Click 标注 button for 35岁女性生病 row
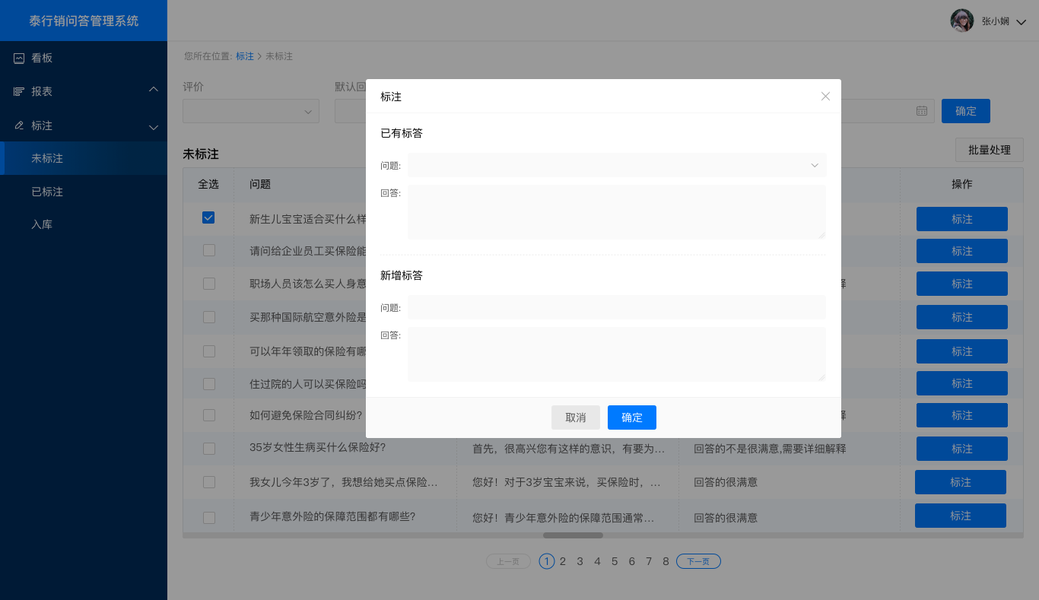Viewport: 1039px width, 600px height. 961,449
